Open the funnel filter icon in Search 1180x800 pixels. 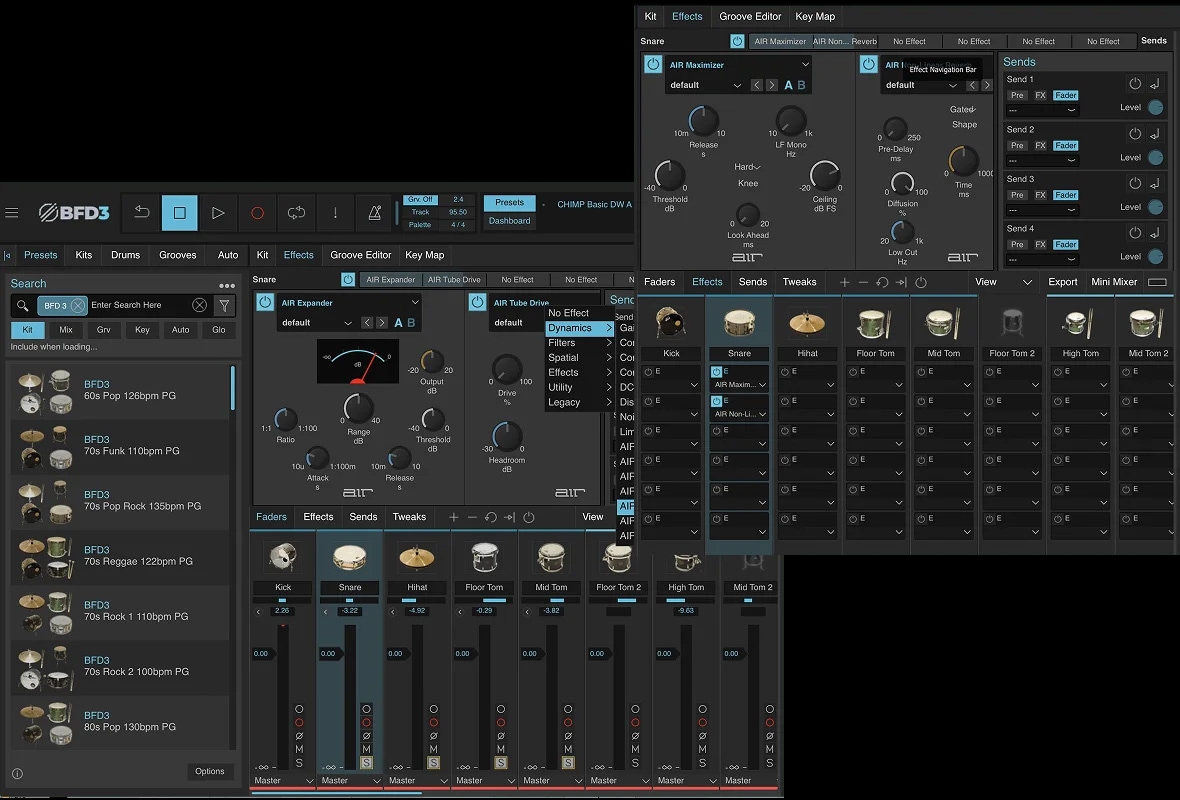[x=224, y=305]
